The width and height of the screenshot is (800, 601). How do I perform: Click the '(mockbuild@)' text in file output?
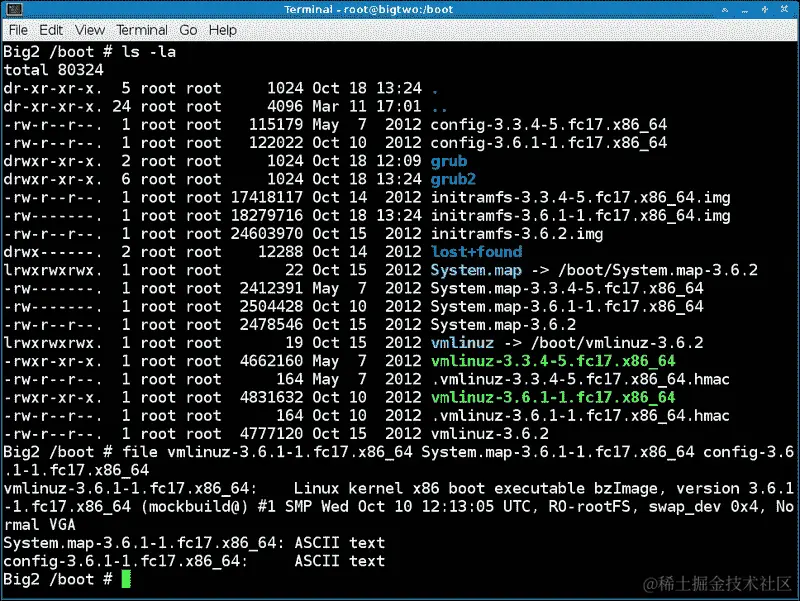pyautogui.click(x=194, y=507)
